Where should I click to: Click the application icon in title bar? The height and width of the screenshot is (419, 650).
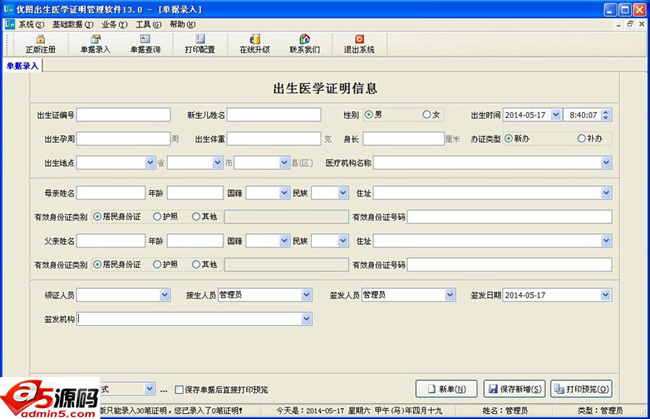(x=8, y=9)
